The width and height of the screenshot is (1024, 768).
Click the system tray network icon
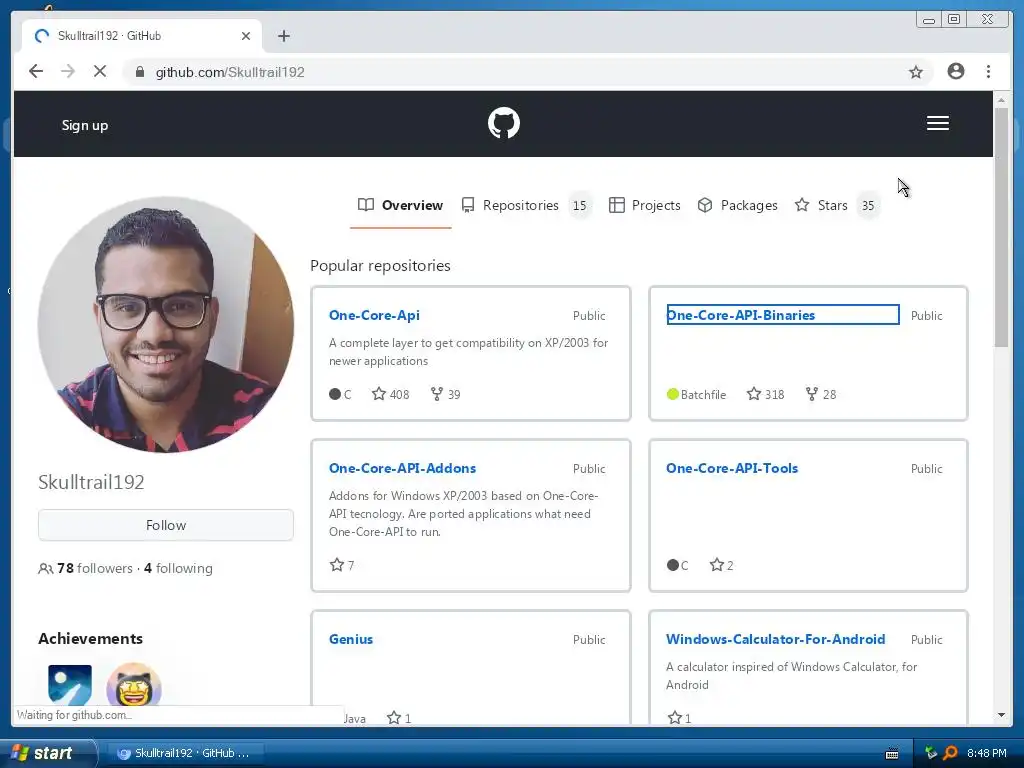[931, 753]
